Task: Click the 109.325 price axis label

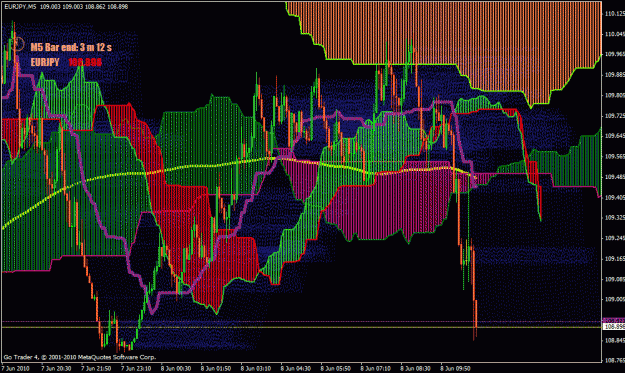Action: pos(615,218)
